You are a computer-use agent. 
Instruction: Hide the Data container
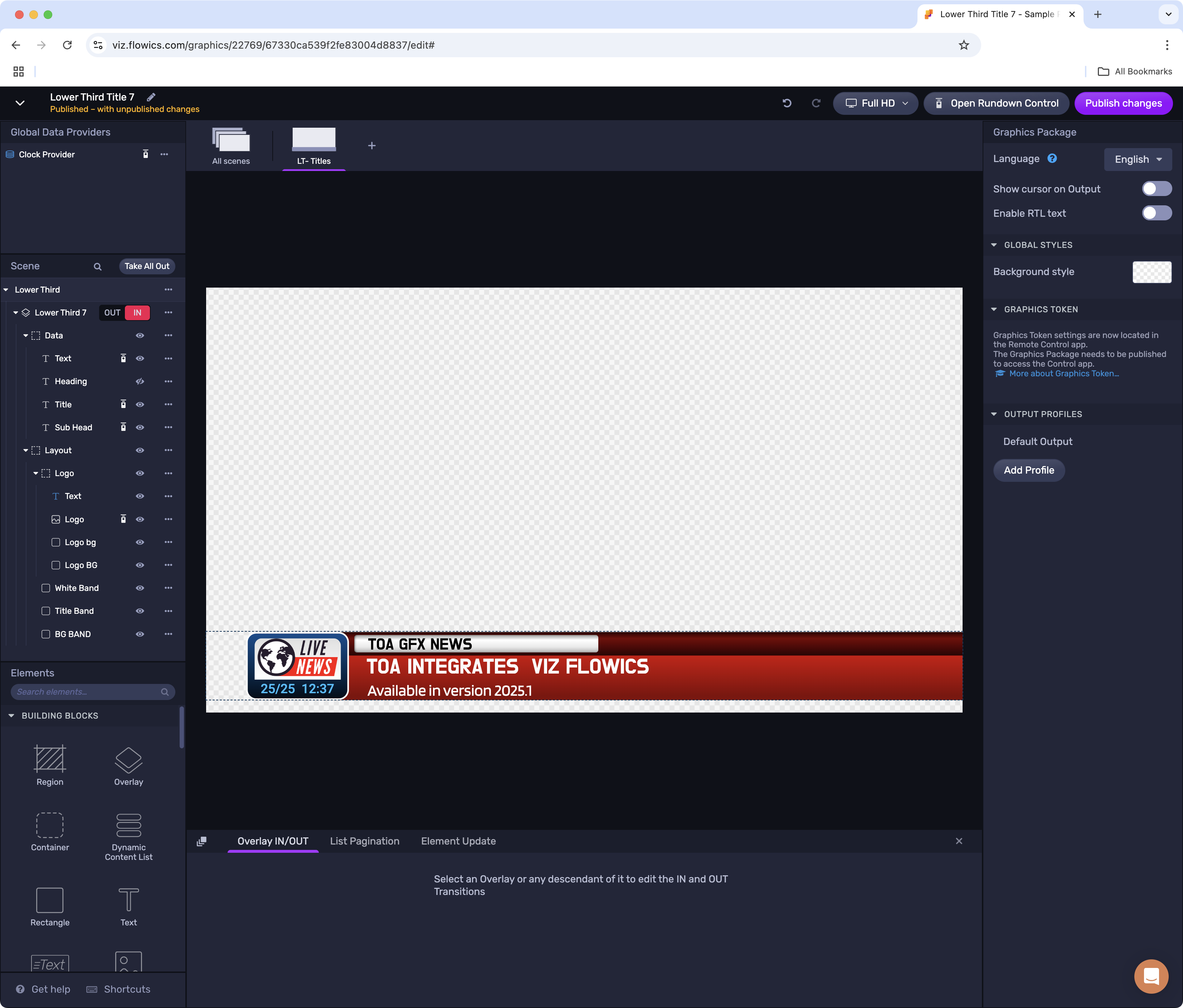tap(140, 336)
